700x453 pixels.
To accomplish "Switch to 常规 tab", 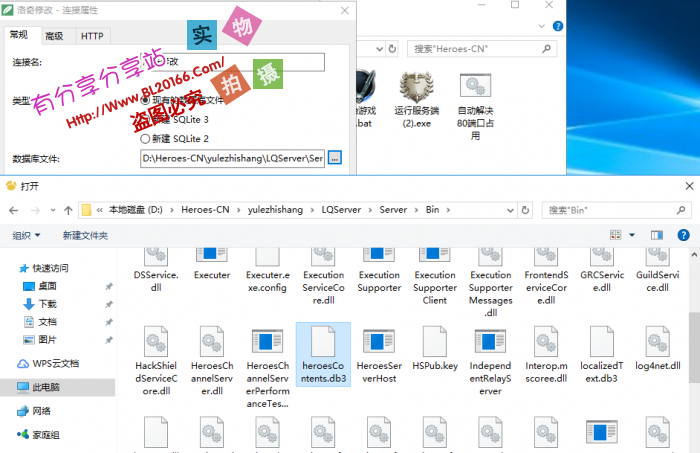I will [x=19, y=35].
